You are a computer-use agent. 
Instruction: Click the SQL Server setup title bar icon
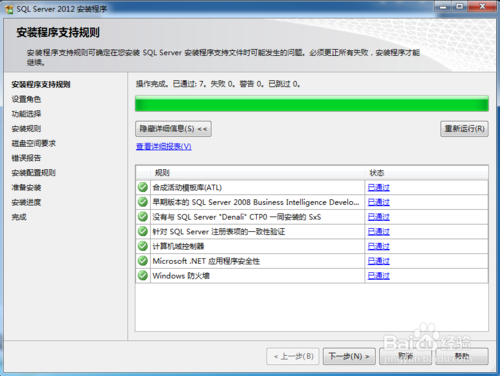(x=9, y=9)
